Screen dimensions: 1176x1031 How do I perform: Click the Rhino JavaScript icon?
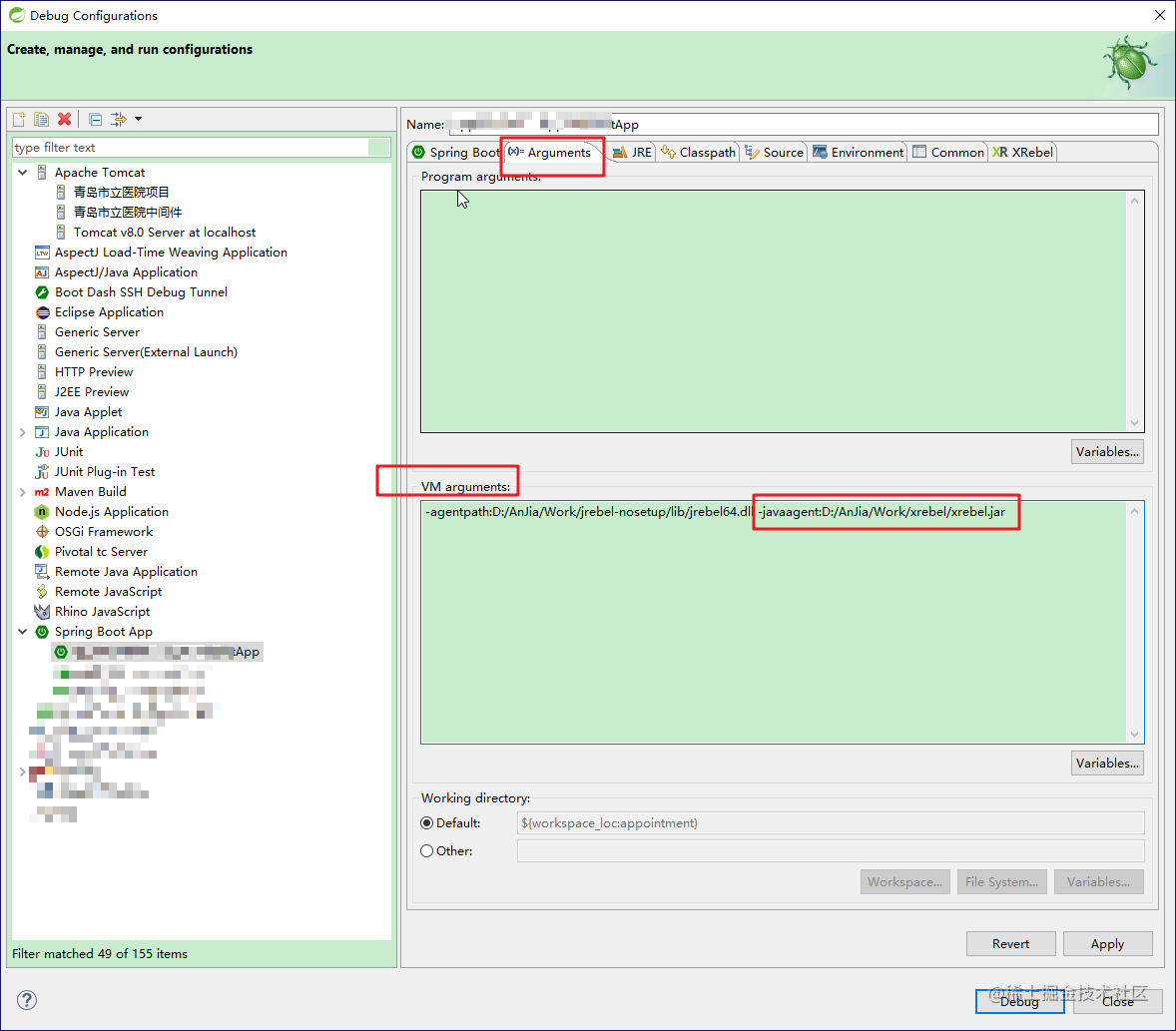click(x=42, y=612)
